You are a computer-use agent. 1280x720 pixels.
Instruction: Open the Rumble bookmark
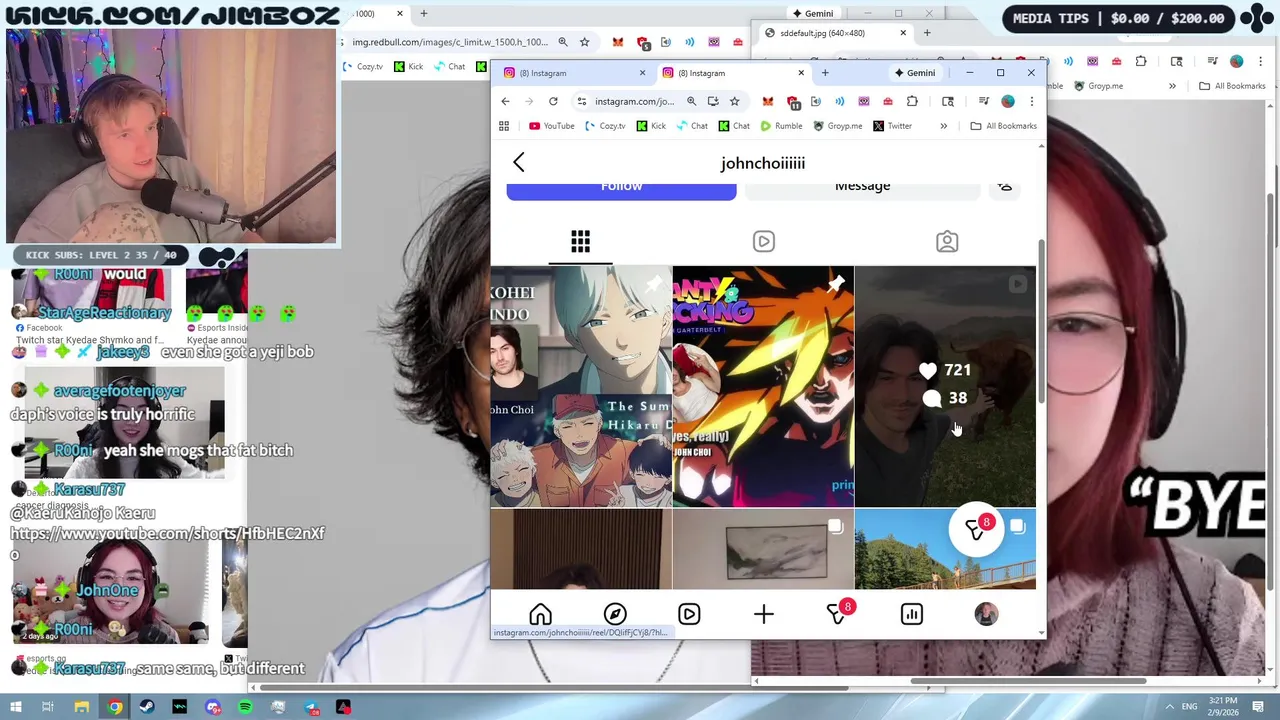pos(781,126)
